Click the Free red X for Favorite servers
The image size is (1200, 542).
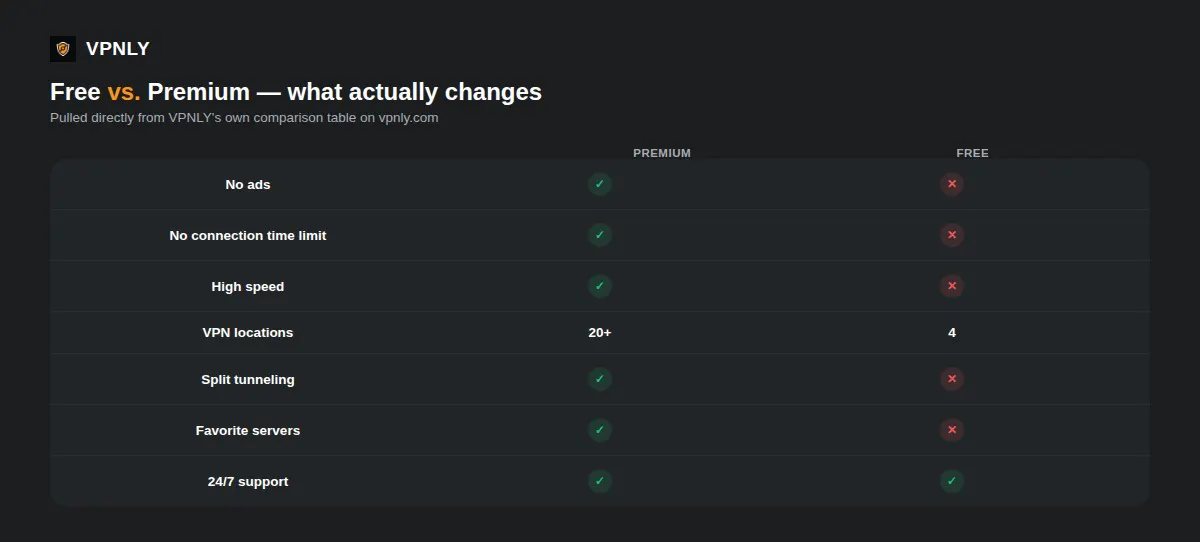[x=952, y=430]
